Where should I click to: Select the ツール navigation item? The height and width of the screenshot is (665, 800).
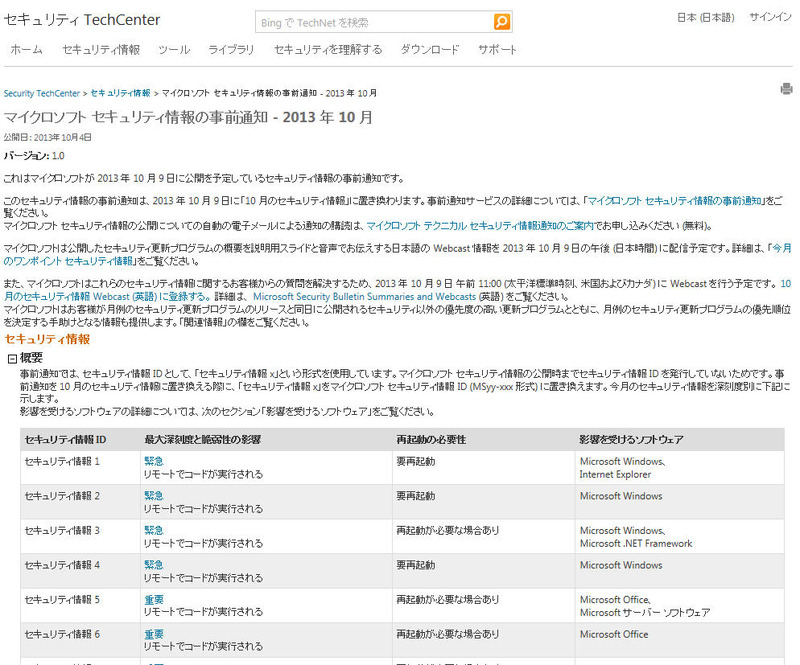coord(174,50)
